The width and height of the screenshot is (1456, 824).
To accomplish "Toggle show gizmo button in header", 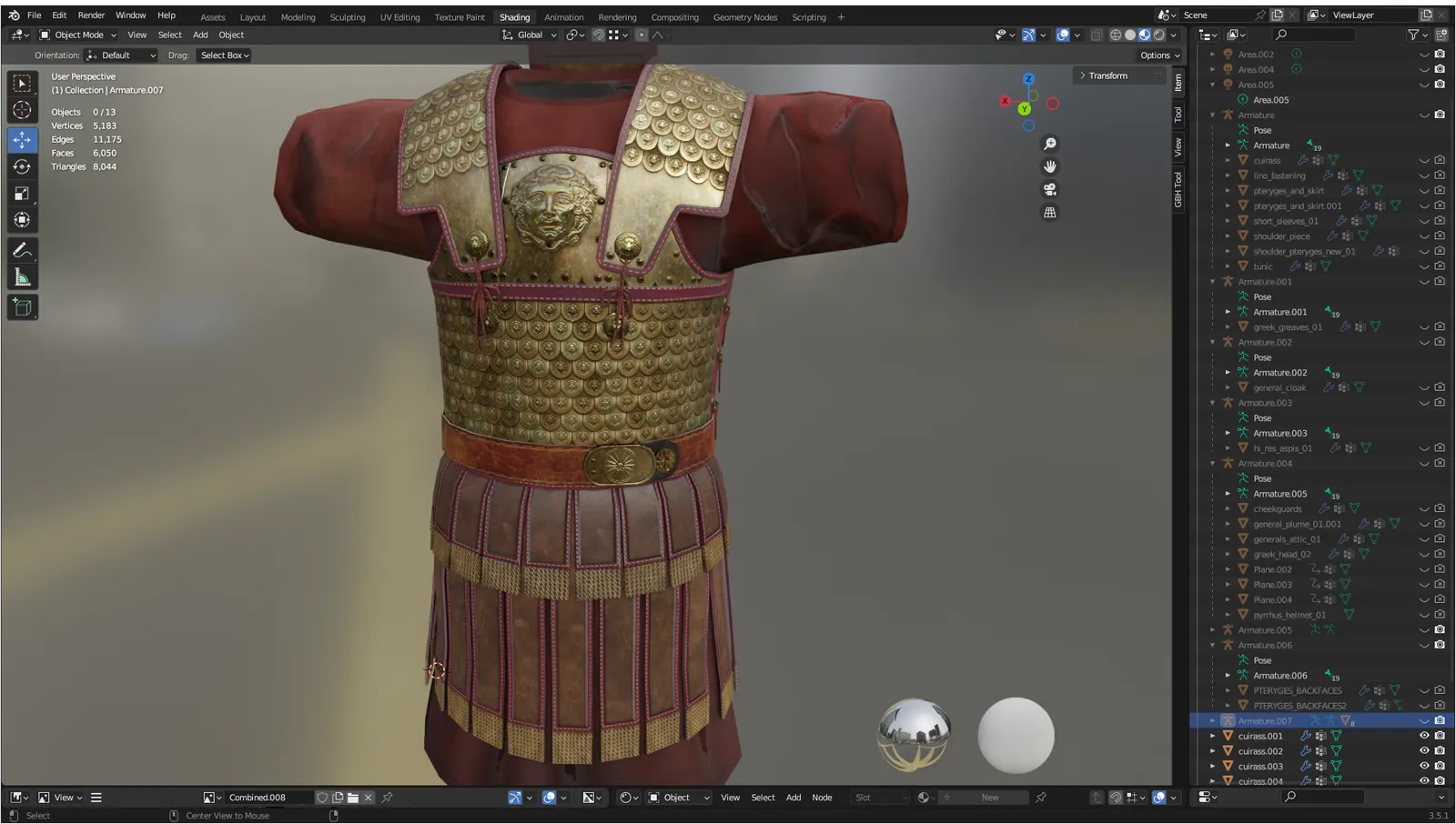I will 1028,35.
